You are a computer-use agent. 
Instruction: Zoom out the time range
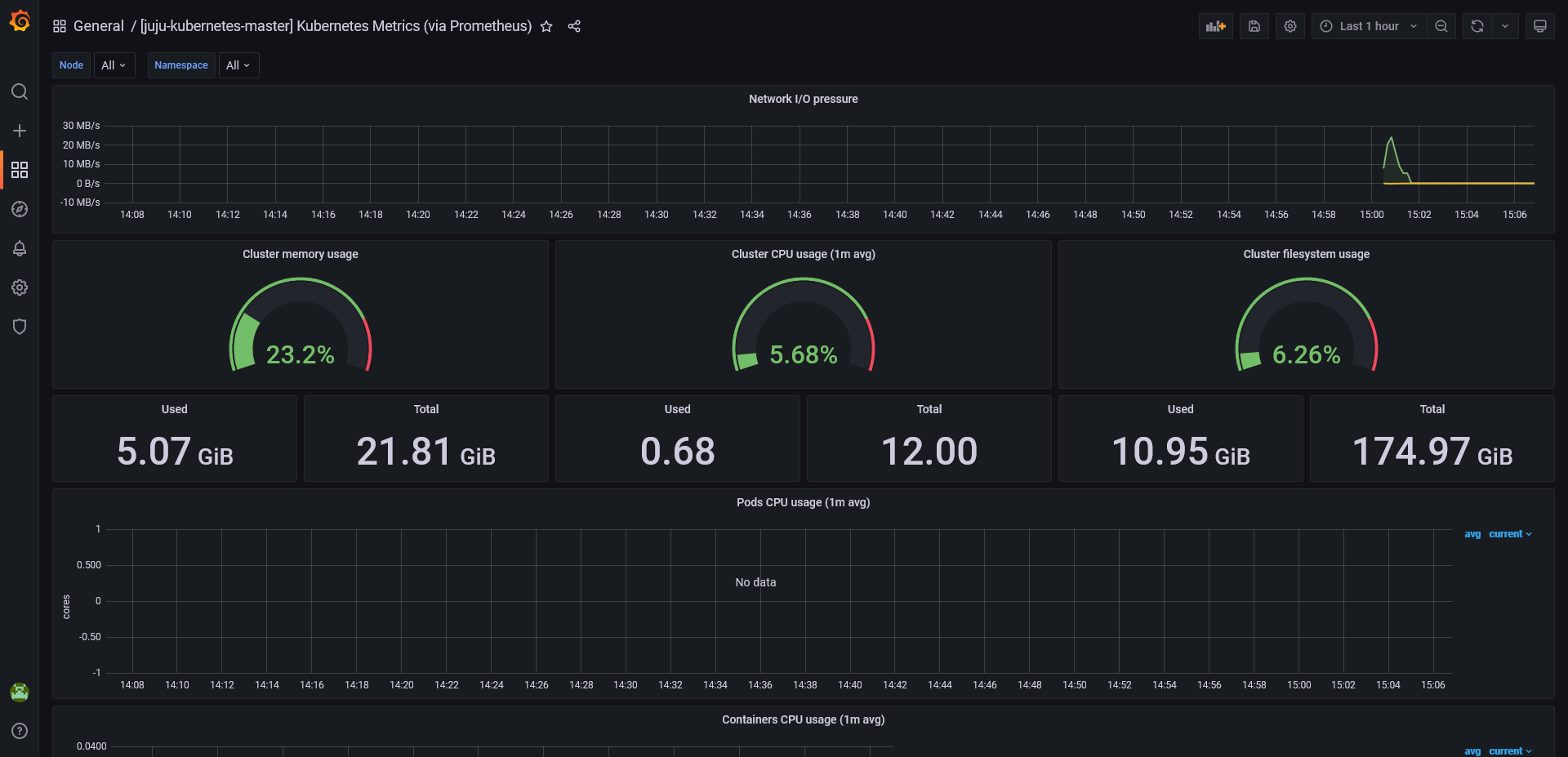(x=1441, y=25)
